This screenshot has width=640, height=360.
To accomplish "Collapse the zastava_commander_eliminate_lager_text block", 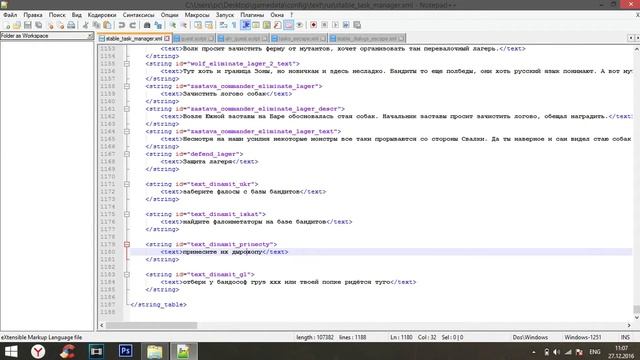I will click(127, 131).
